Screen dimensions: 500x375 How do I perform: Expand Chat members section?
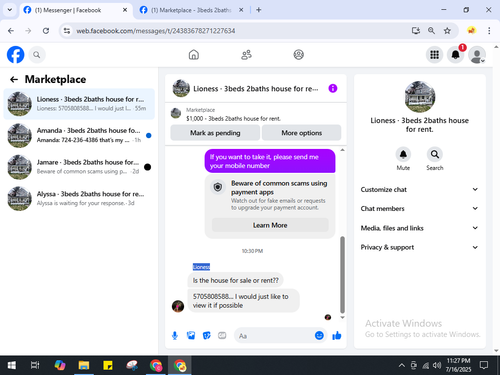click(x=419, y=209)
